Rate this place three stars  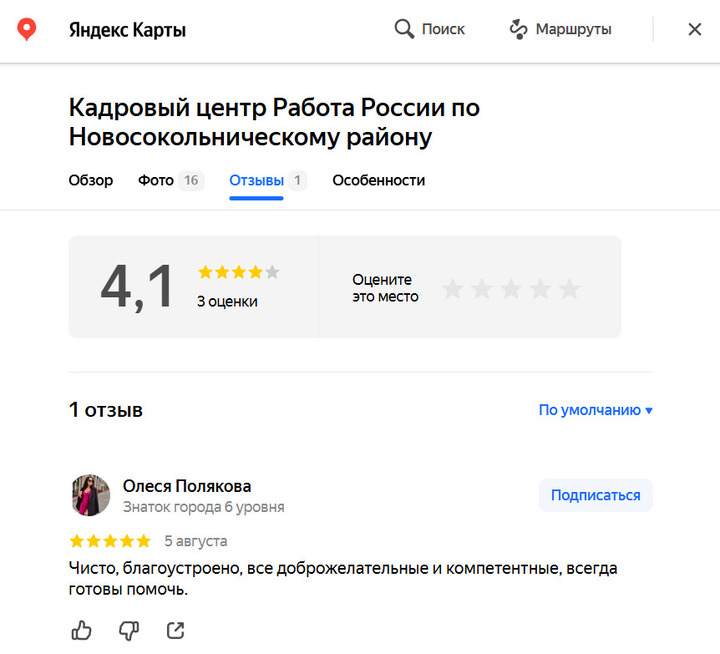click(511, 289)
